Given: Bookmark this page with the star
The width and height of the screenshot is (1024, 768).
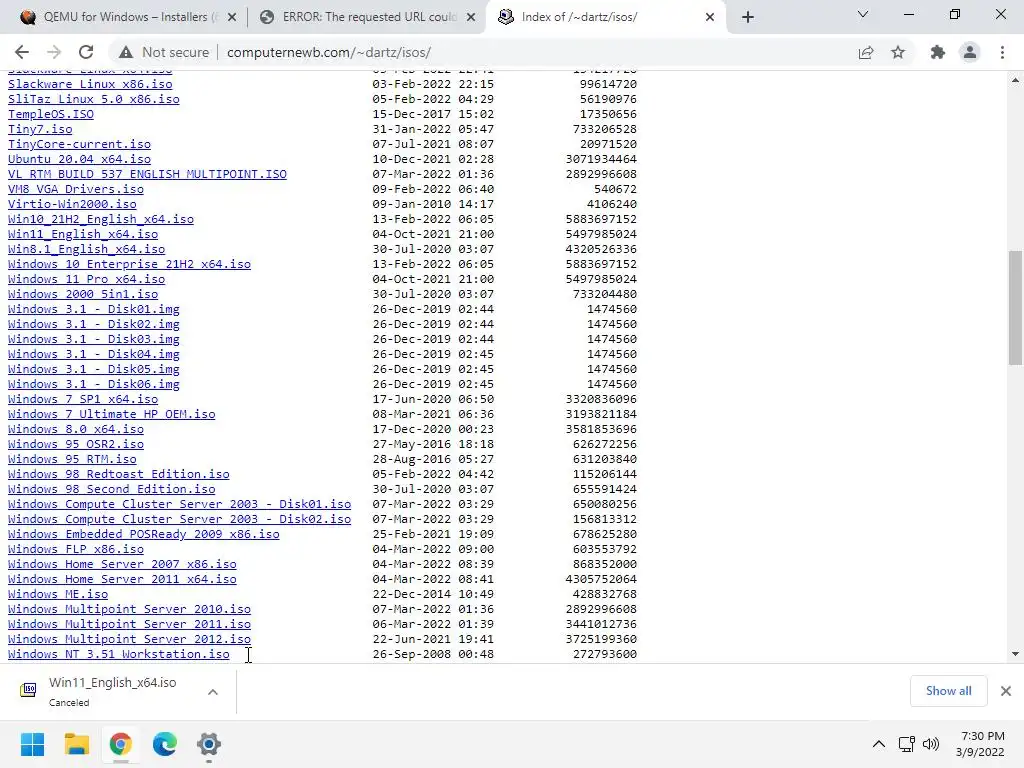Looking at the screenshot, I should coord(898,52).
